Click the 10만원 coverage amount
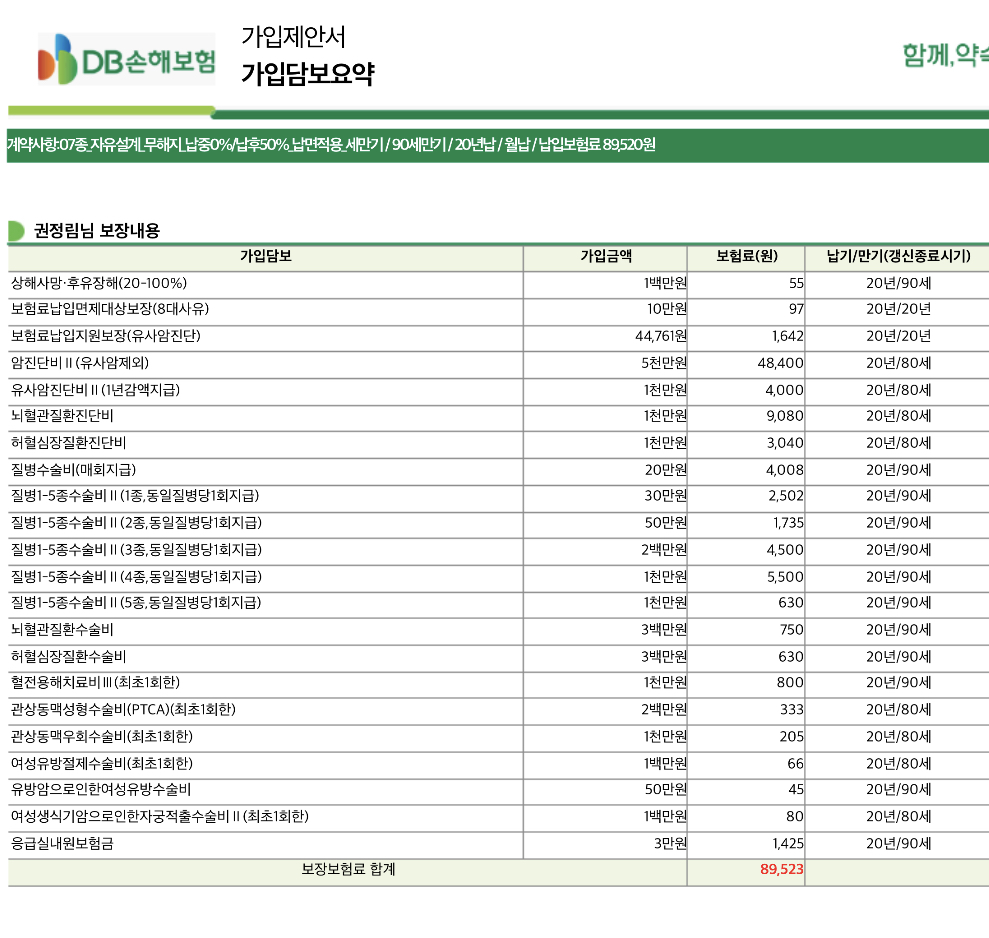Image resolution: width=989 pixels, height=938 pixels. coord(667,309)
